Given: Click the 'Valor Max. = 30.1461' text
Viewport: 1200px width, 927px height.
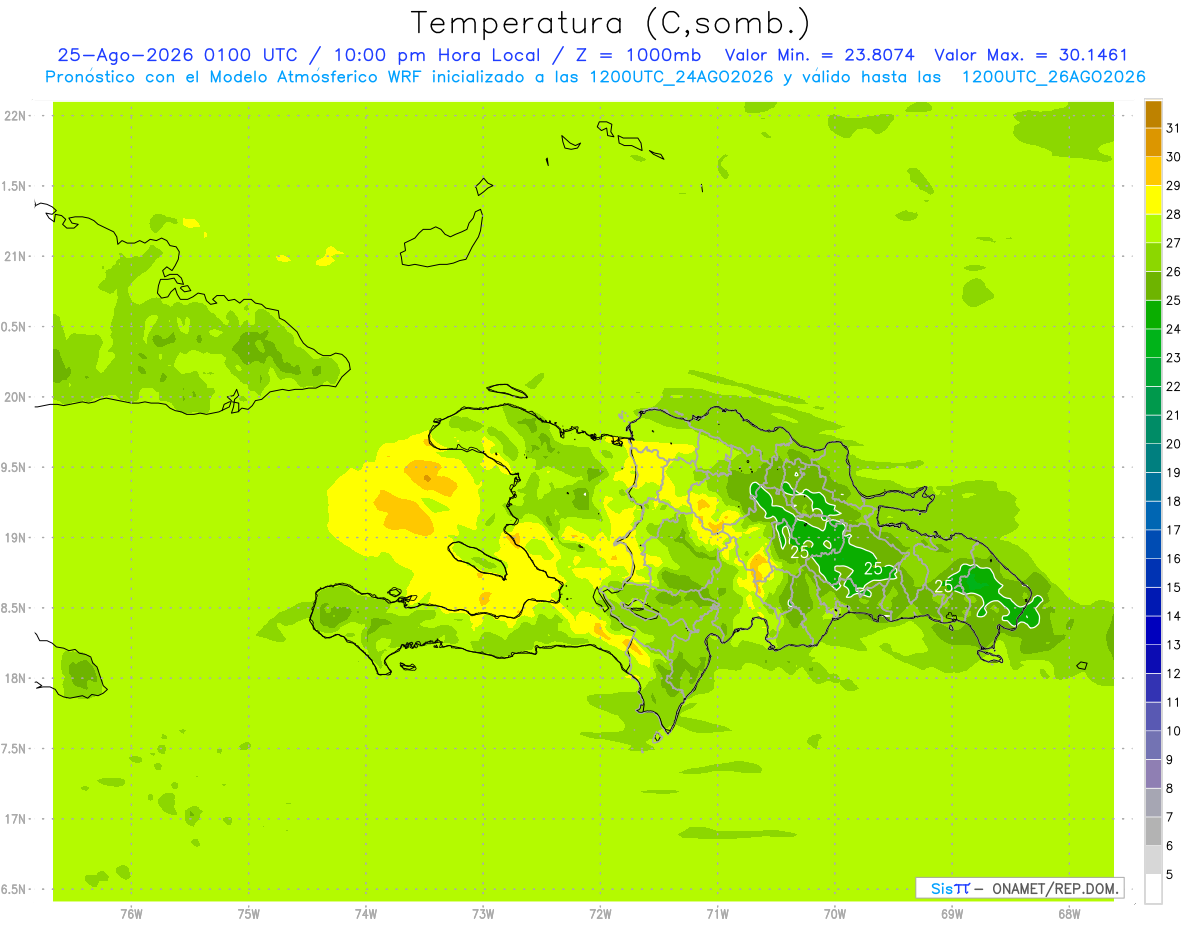Looking at the screenshot, I should [x=1031, y=56].
